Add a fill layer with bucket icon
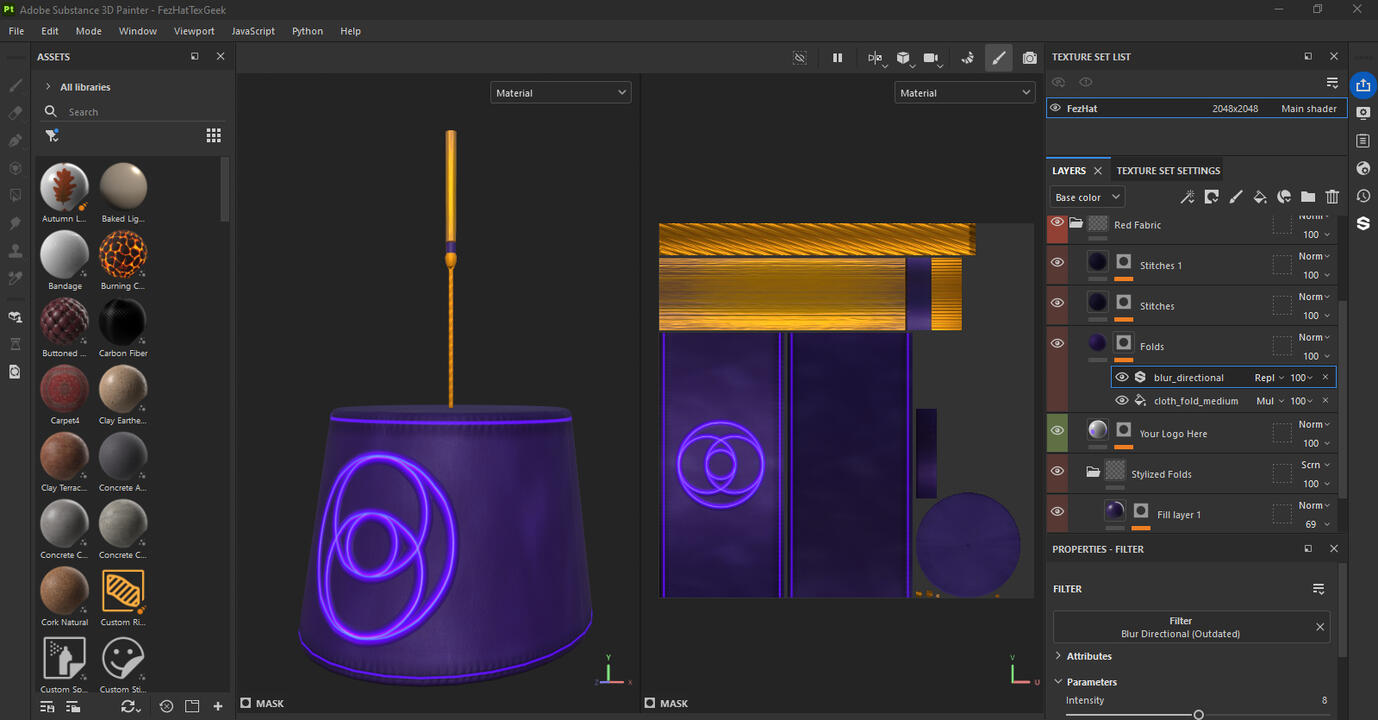 pos(1259,197)
